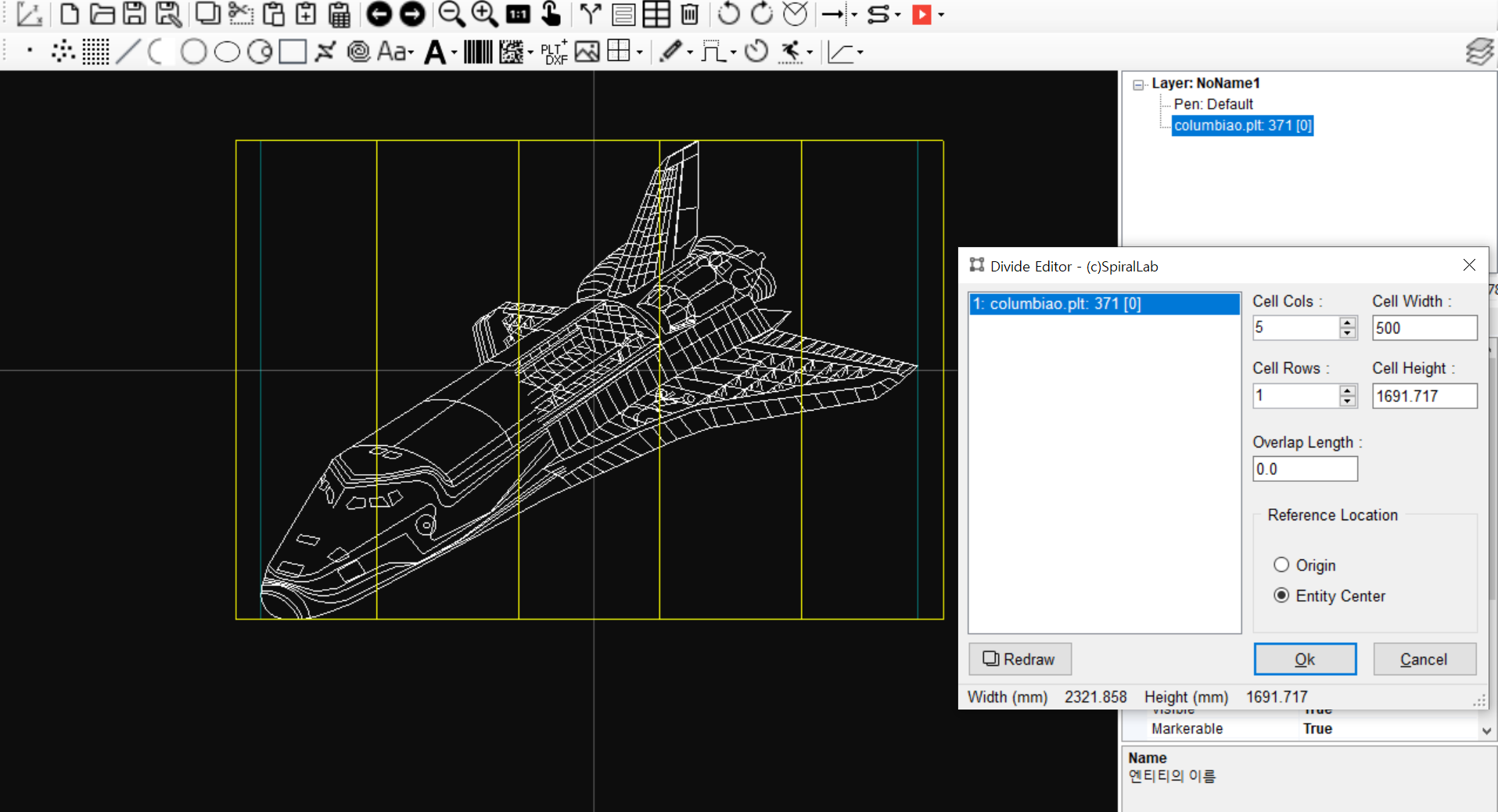
Task: Click the New document icon
Action: click(x=70, y=14)
